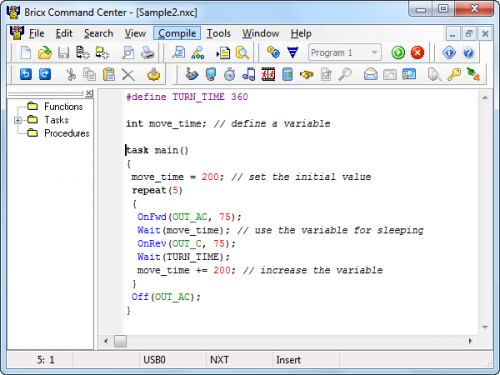Click the "repeat(5)" code line
Image resolution: width=500 pixels, height=375 pixels.
[157, 190]
